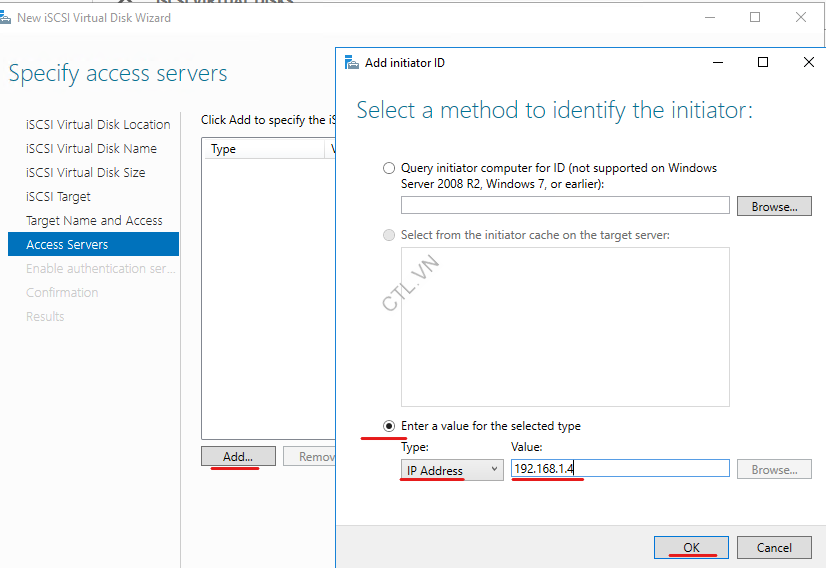Viewport: 826px width, 568px height.
Task: Click the initiator cache list box
Action: (565, 327)
